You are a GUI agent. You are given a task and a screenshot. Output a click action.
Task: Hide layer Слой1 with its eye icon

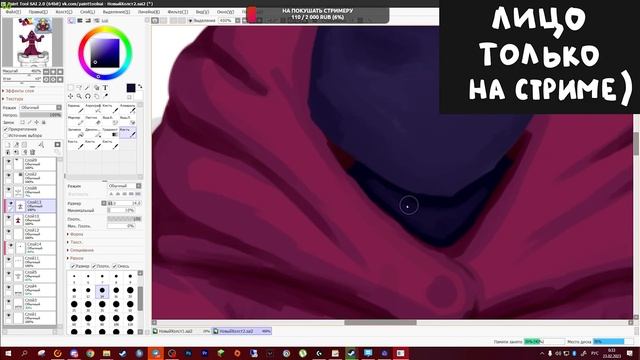point(9,316)
